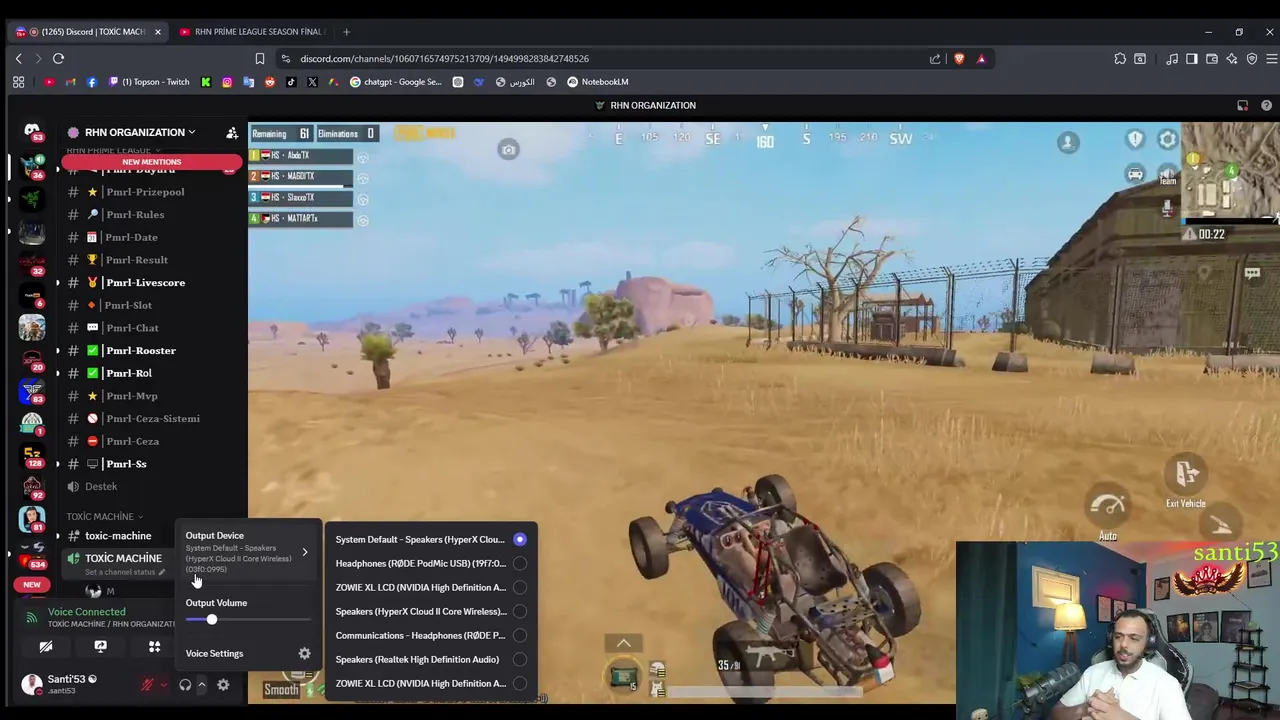Click the bookmark icon beside address bar

tap(260, 59)
